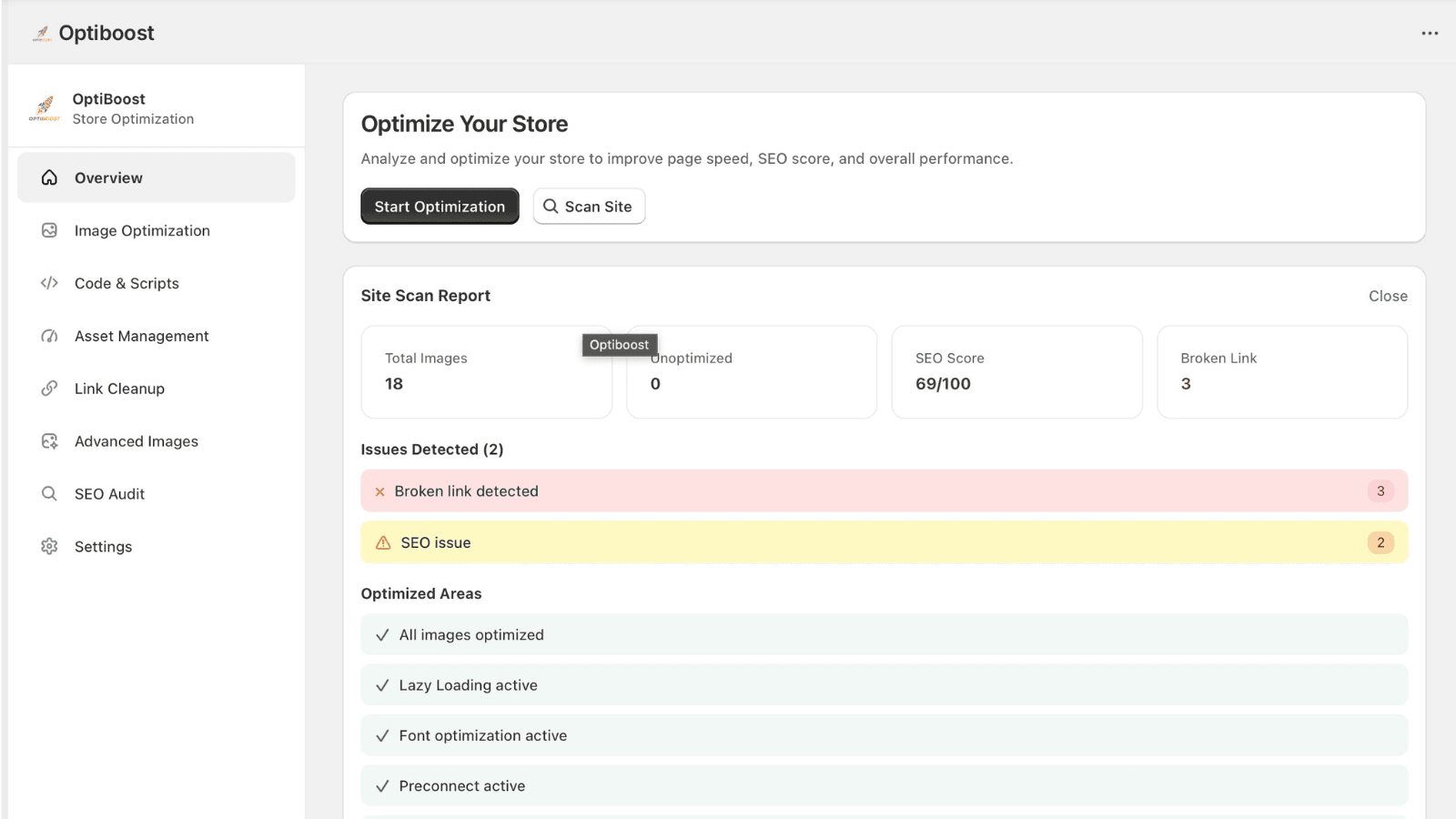Select the SEO Score 69/100 card

tap(1016, 372)
